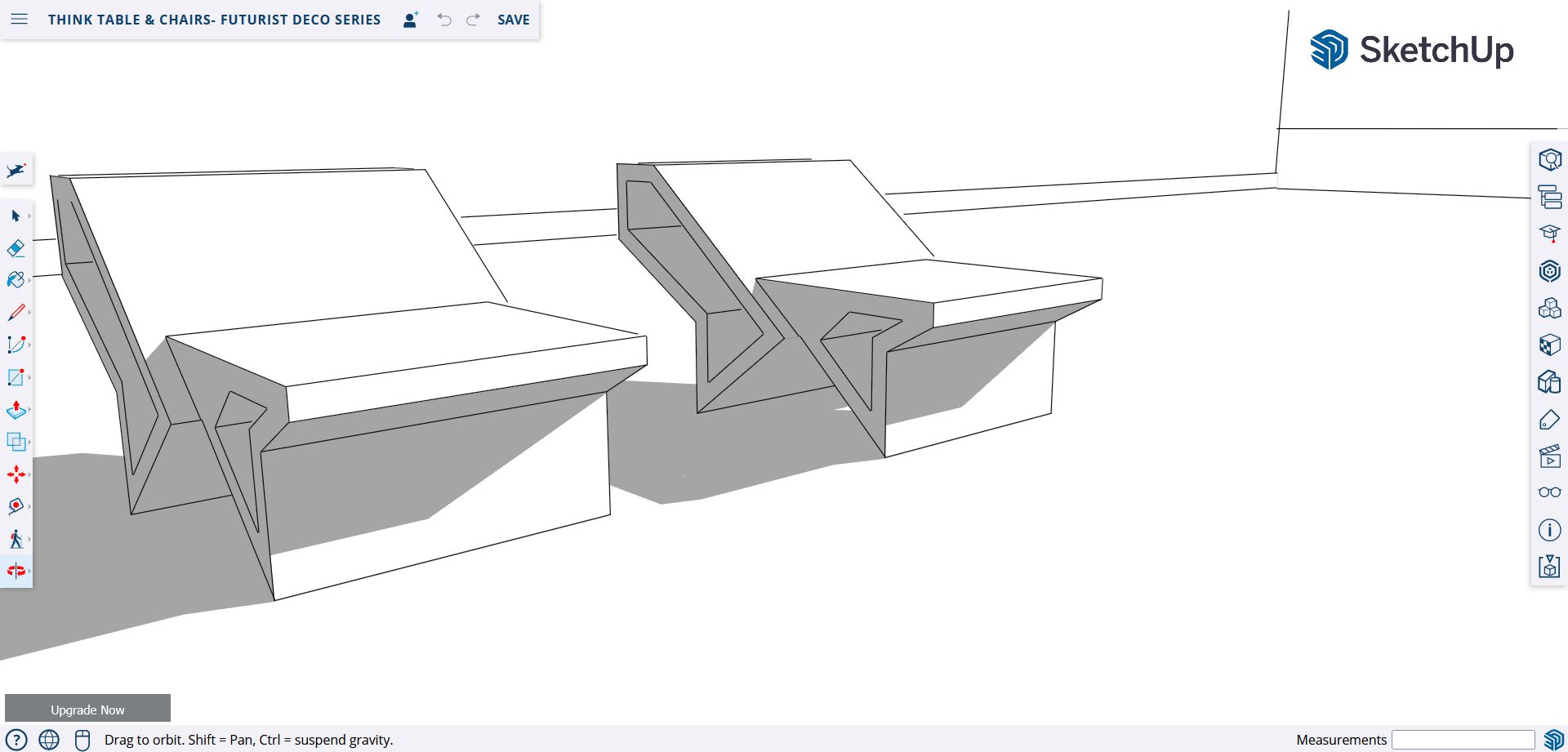Click the add collaborator person icon
Viewport: 1568px width, 752px height.
point(411,20)
